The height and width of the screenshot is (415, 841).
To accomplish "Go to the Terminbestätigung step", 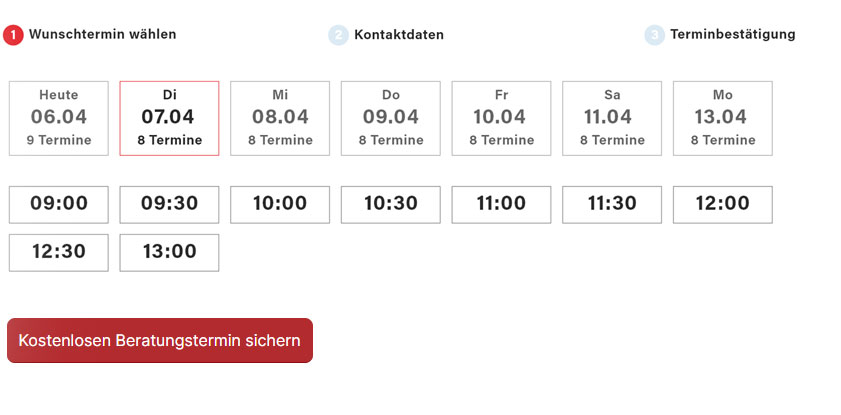I will (732, 34).
